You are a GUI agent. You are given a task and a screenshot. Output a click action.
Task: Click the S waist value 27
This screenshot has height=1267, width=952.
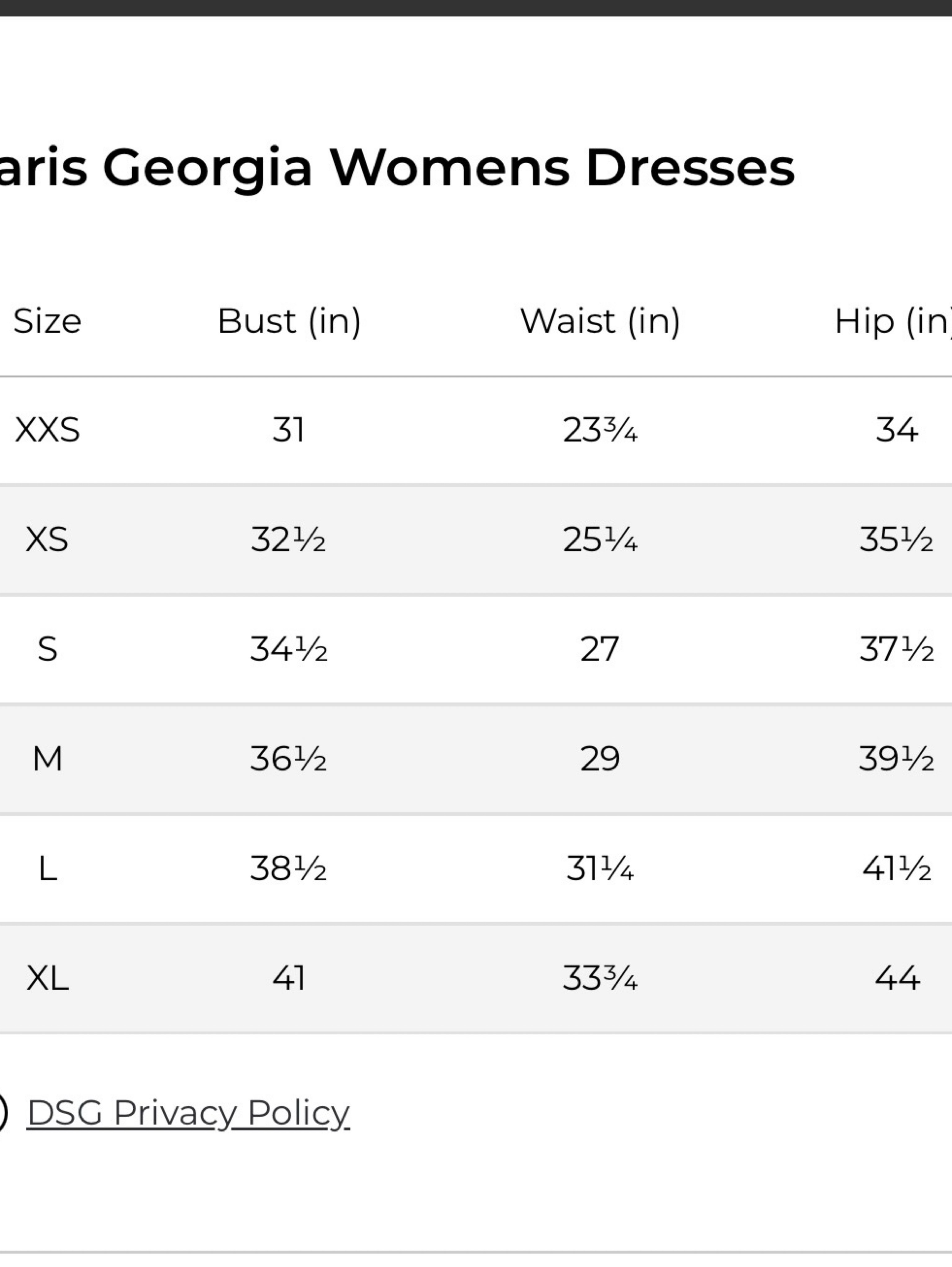[600, 649]
